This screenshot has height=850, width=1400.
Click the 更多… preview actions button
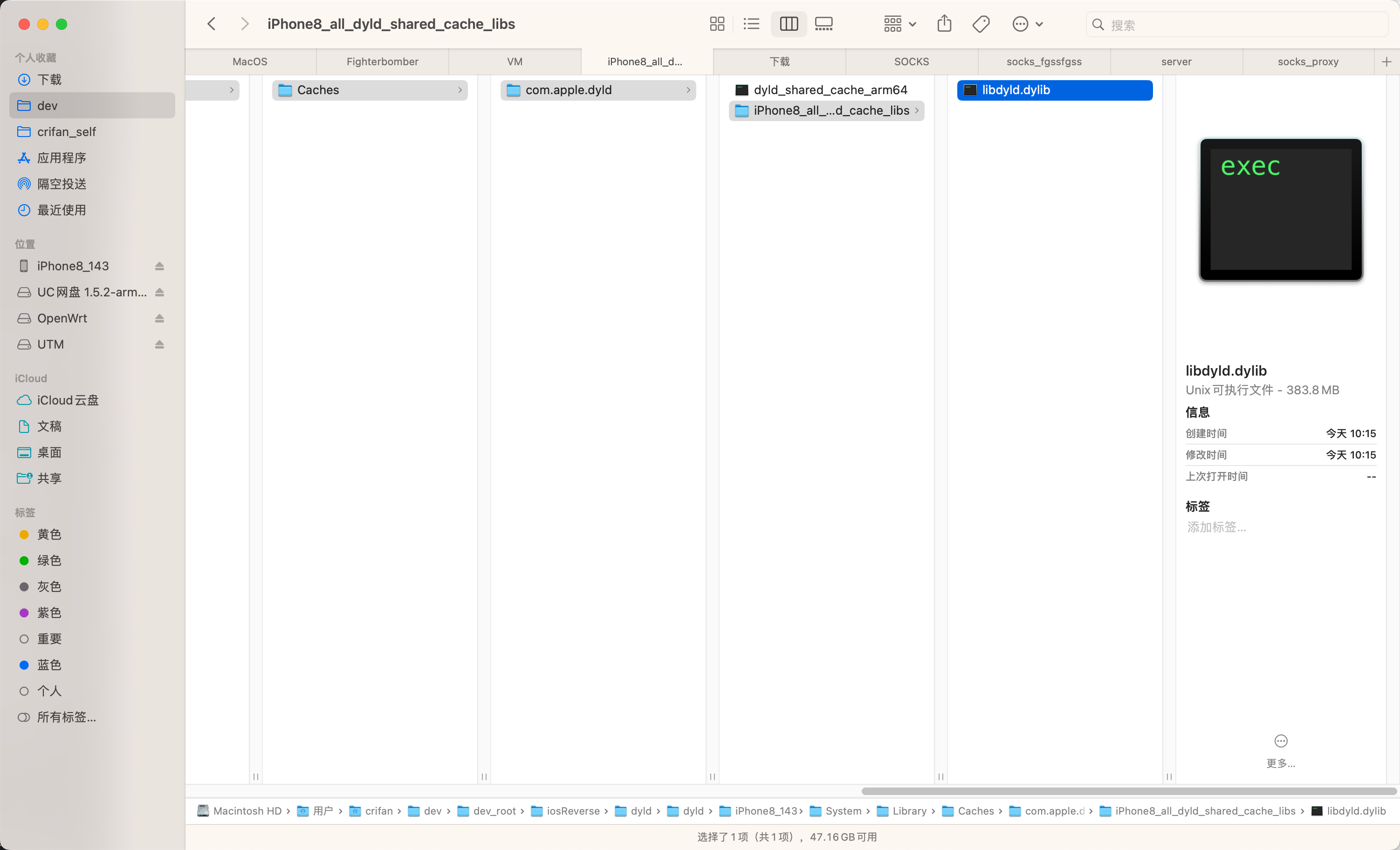1281,751
